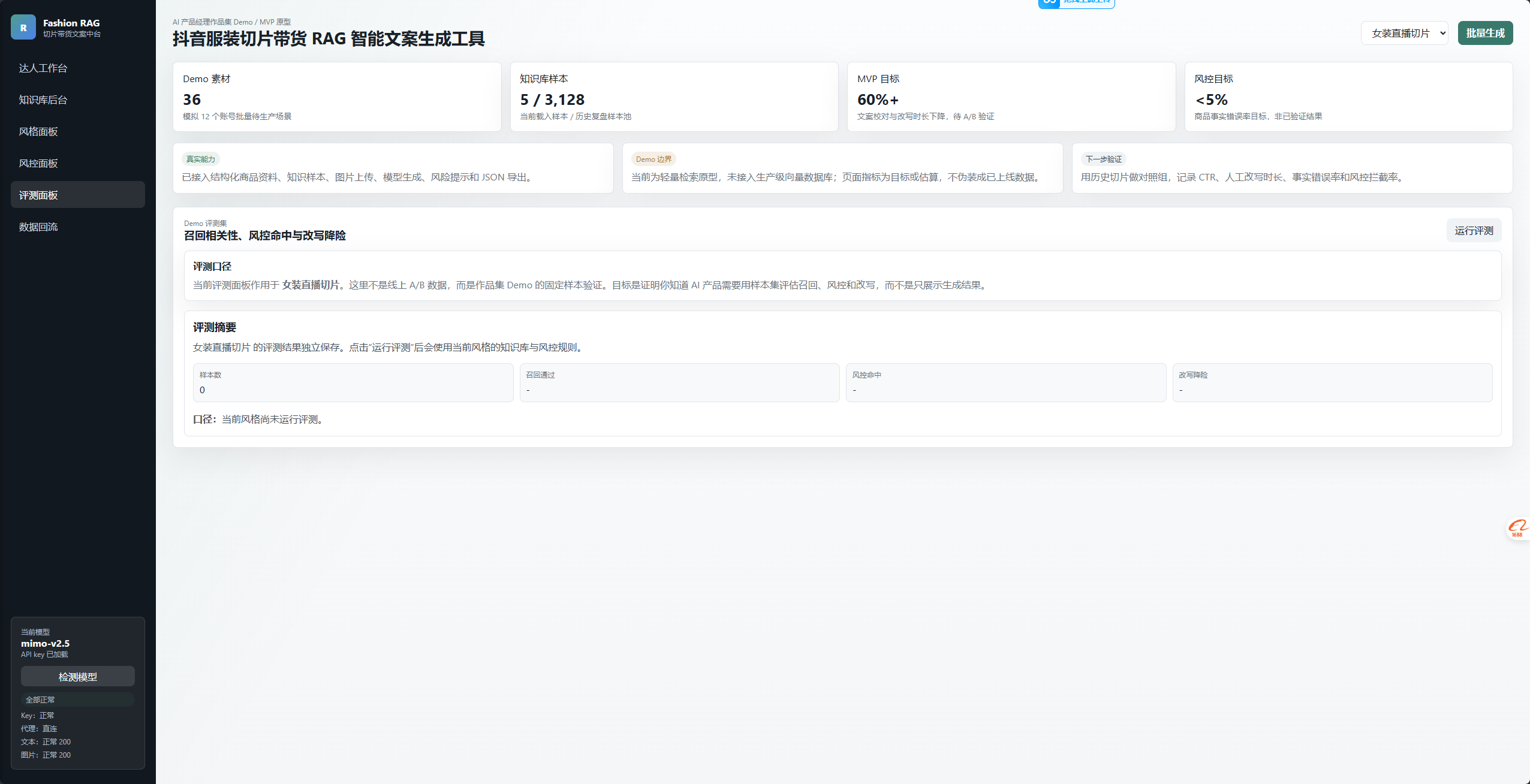
Task: Select the Demo 素材 value 36
Action: tap(192, 99)
